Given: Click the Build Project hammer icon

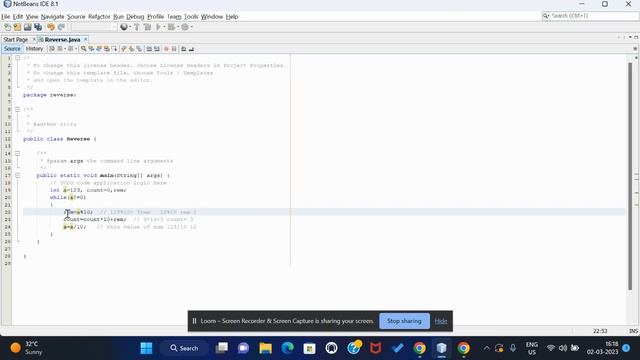Looking at the screenshot, I should point(137,27).
